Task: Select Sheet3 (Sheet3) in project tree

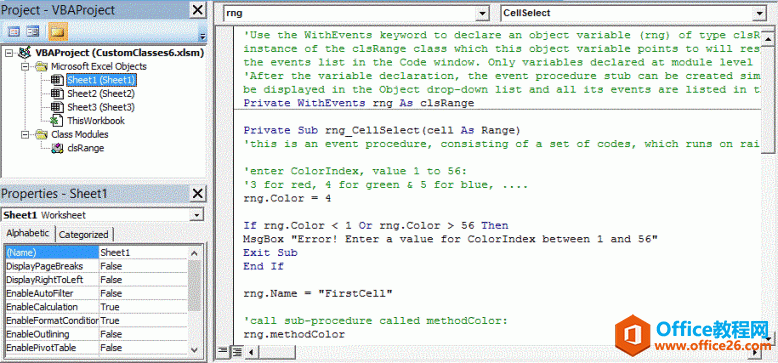Action: 101,107
